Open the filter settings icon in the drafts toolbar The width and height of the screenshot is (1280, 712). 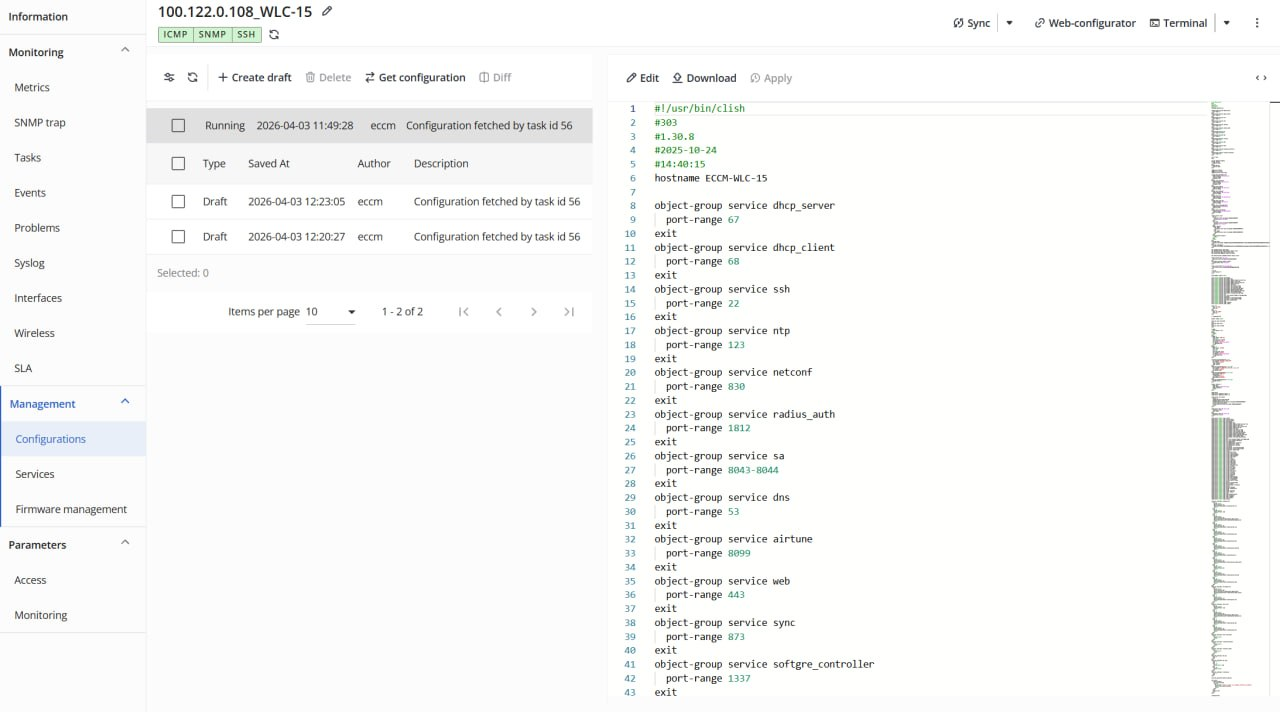point(169,77)
